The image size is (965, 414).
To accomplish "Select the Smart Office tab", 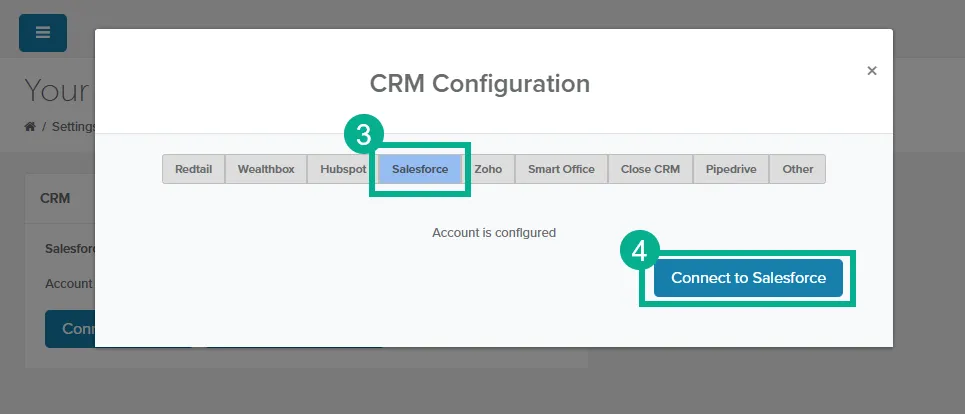I will pyautogui.click(x=561, y=169).
